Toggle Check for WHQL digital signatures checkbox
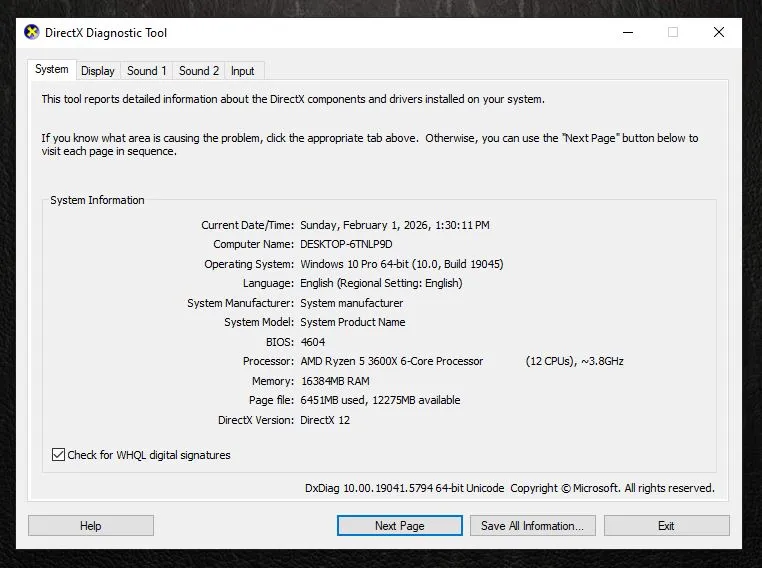The image size is (762, 568). [x=58, y=455]
